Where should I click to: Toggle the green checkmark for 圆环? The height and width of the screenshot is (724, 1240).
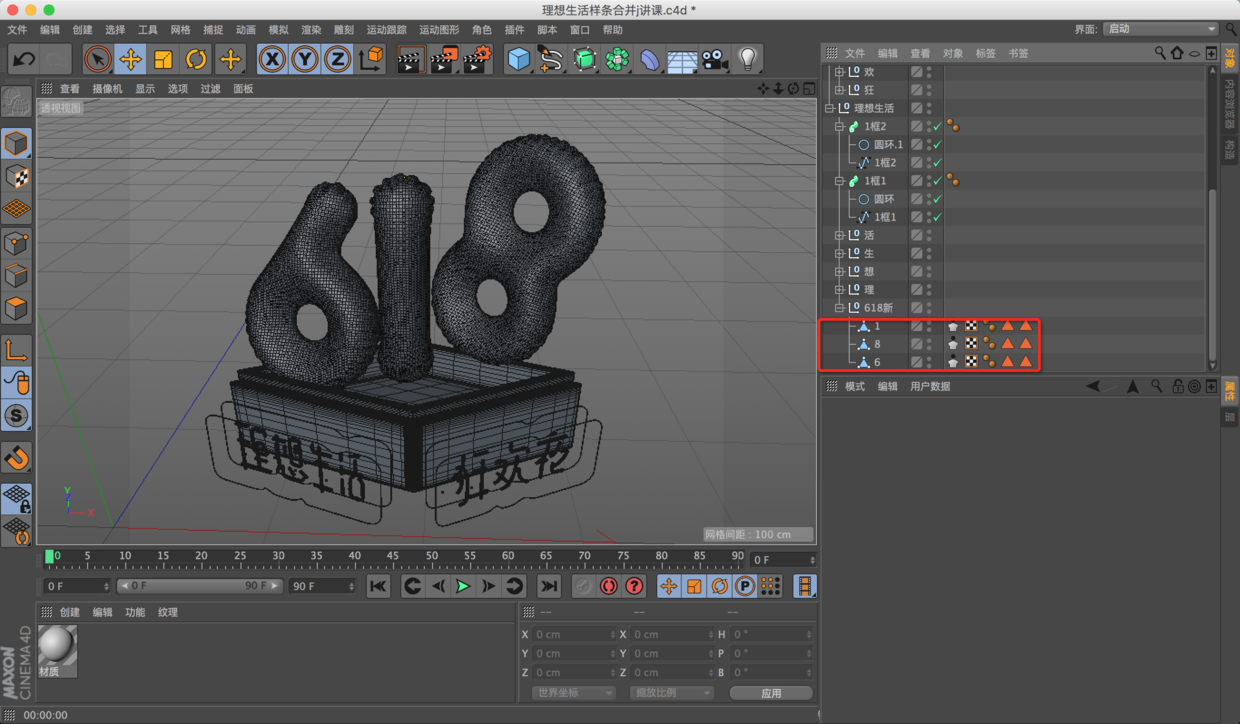coord(937,199)
